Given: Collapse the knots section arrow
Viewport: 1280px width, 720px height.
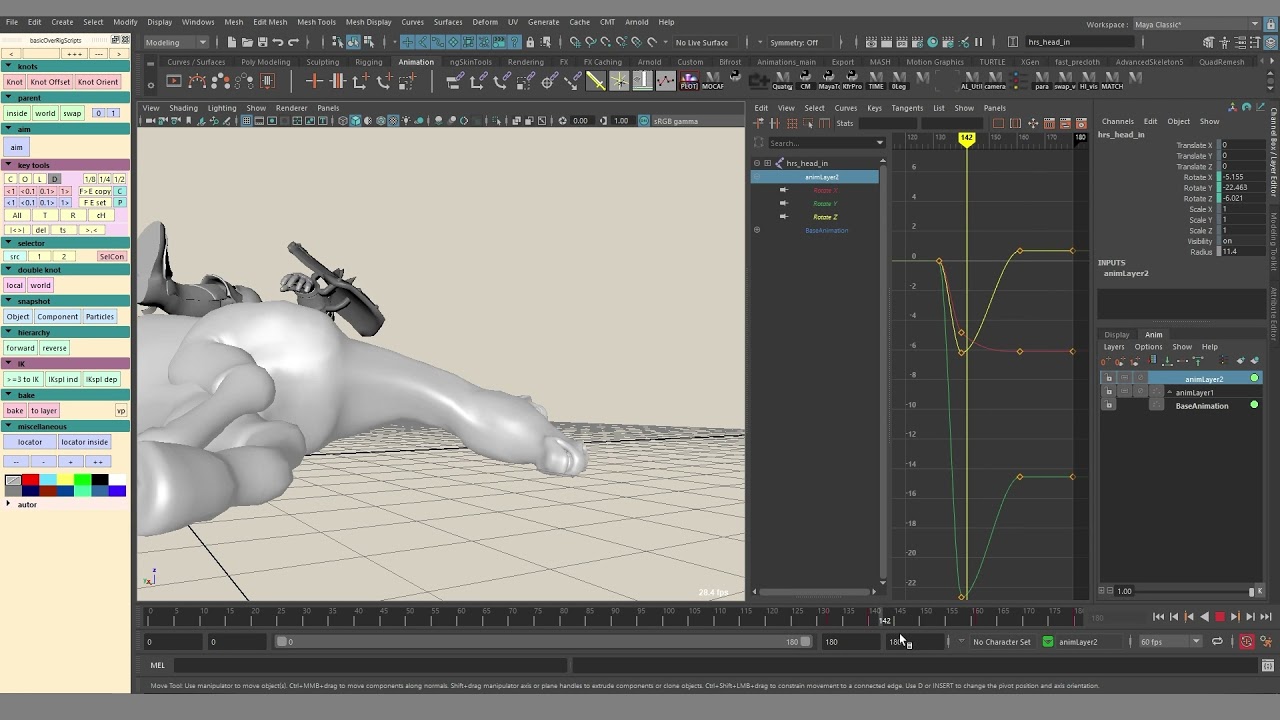Looking at the screenshot, I should point(8,67).
